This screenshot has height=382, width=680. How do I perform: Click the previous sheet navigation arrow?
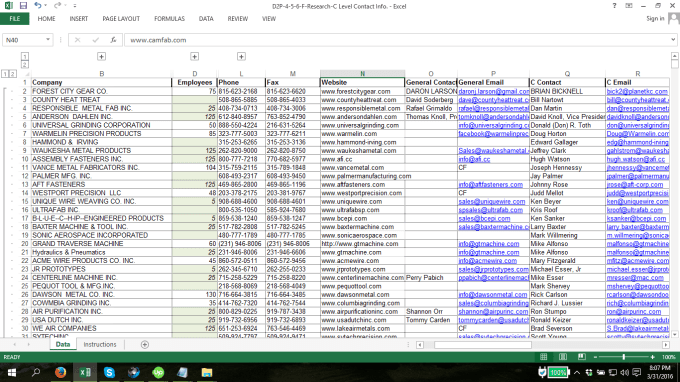pyautogui.click(x=15, y=345)
